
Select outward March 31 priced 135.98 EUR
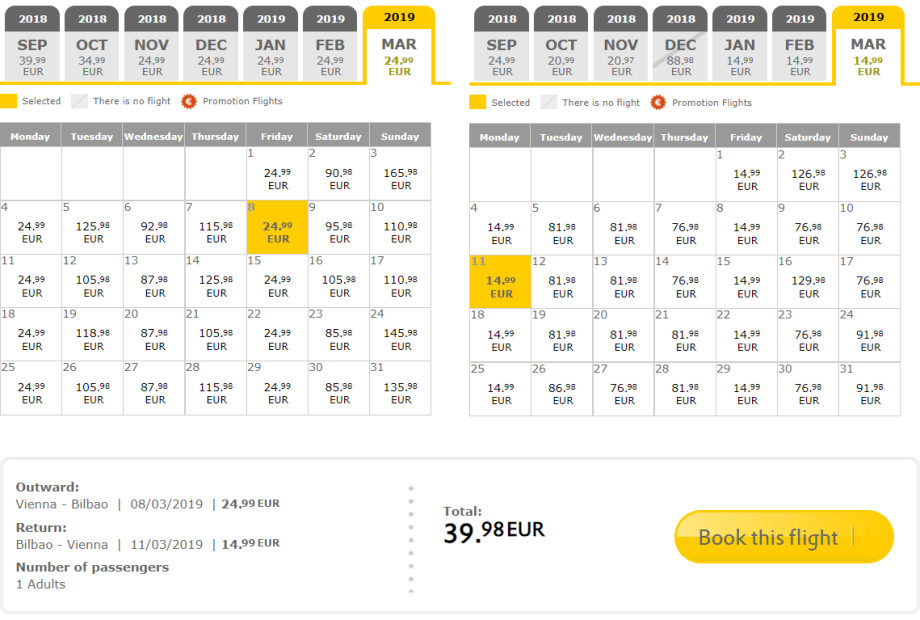click(x=400, y=388)
